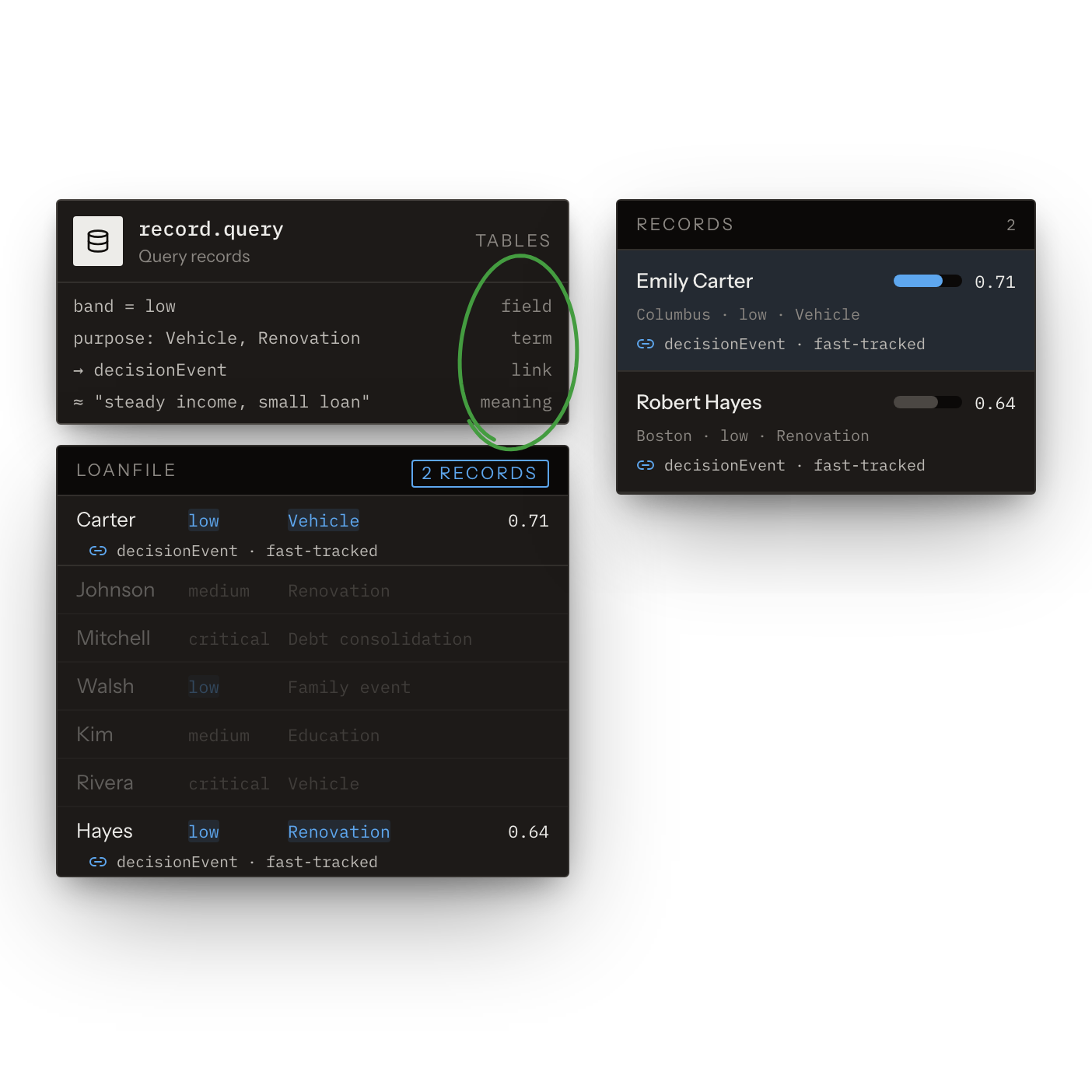Click the link icon in Hayes' decisionEvent row

click(98, 862)
